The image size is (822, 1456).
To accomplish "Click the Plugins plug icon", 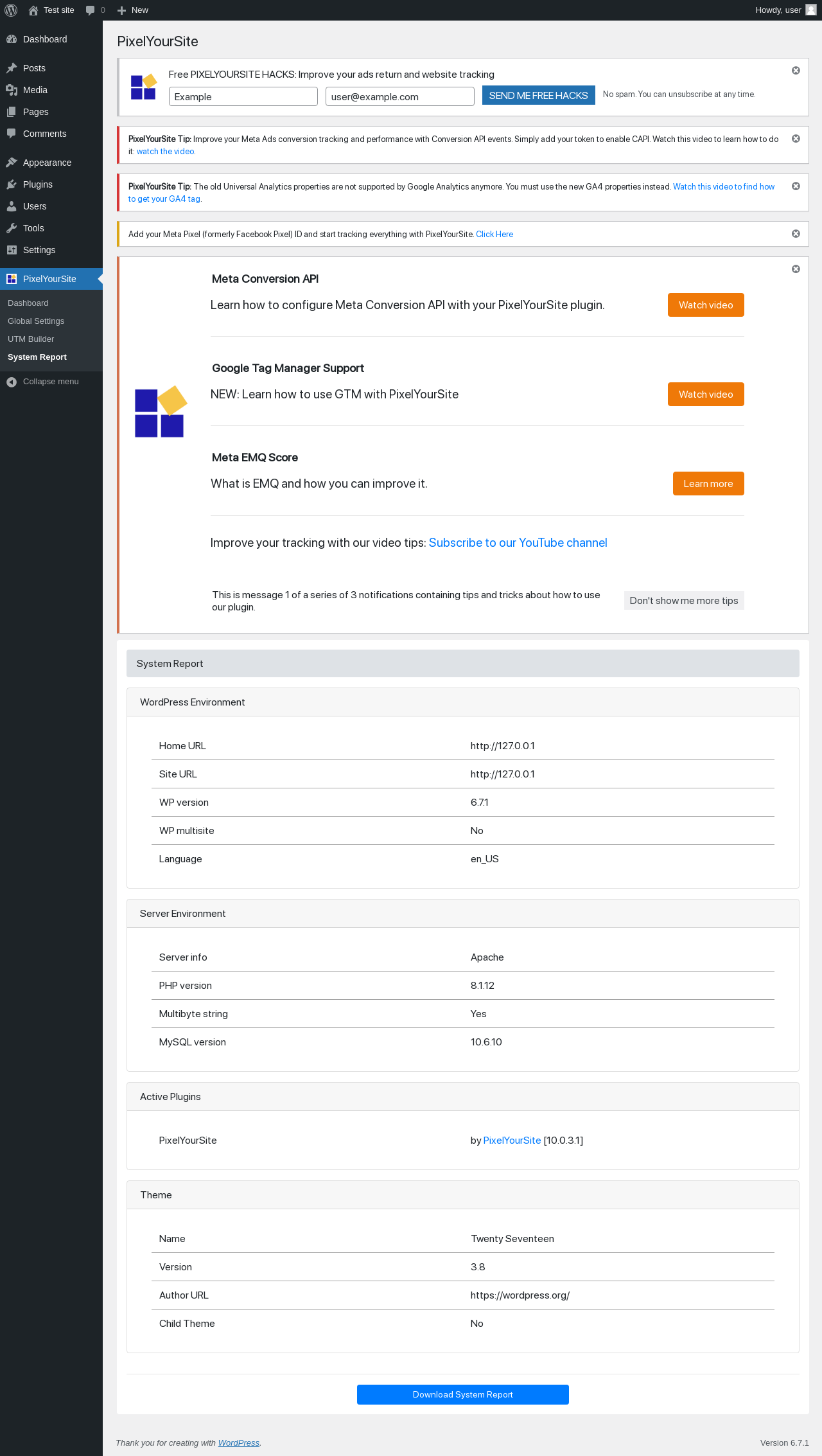I will [x=12, y=184].
